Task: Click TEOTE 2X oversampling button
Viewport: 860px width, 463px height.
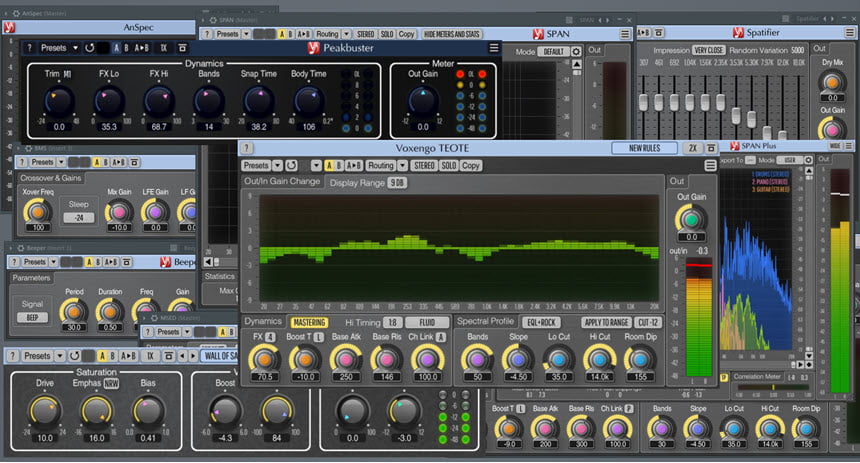Action: (x=693, y=148)
